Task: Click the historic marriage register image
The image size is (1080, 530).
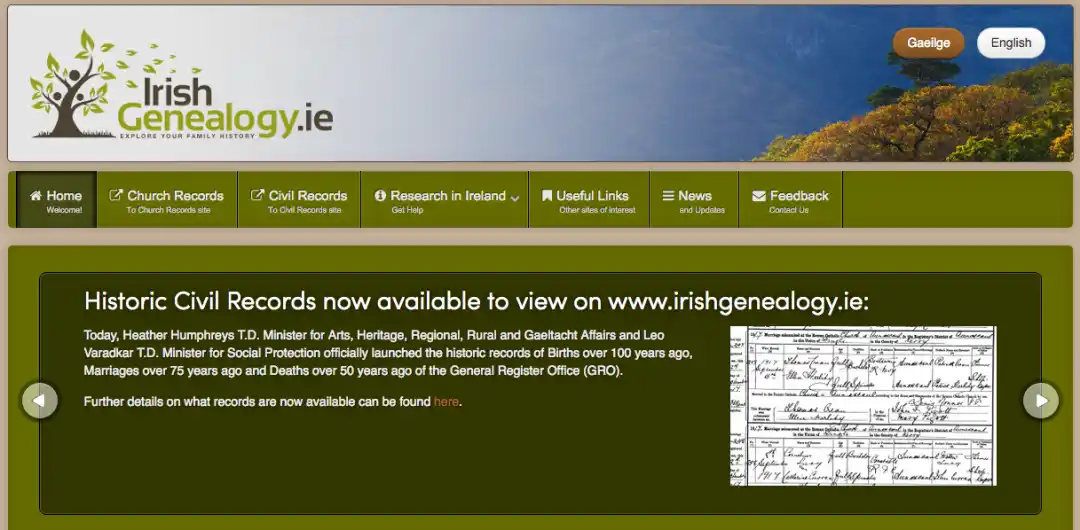Action: pyautogui.click(x=863, y=406)
